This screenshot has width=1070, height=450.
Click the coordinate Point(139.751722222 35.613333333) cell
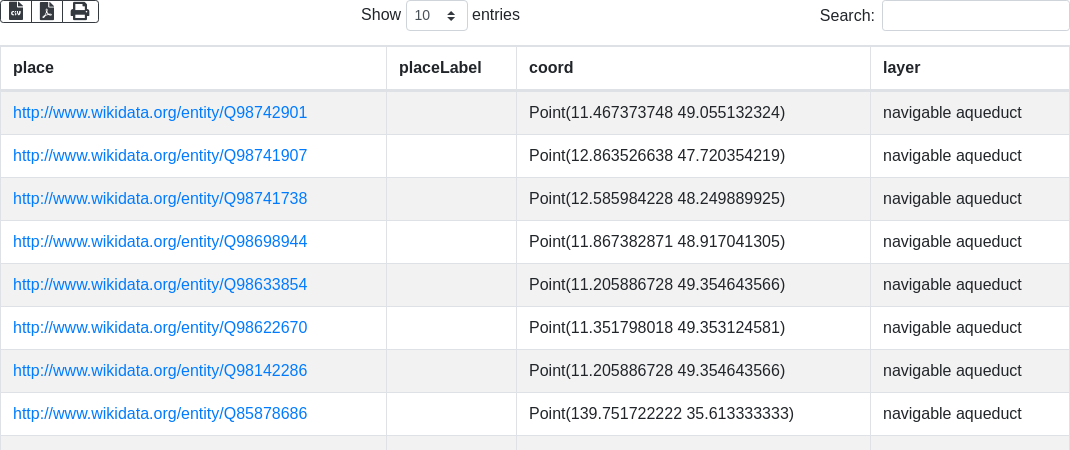point(661,414)
